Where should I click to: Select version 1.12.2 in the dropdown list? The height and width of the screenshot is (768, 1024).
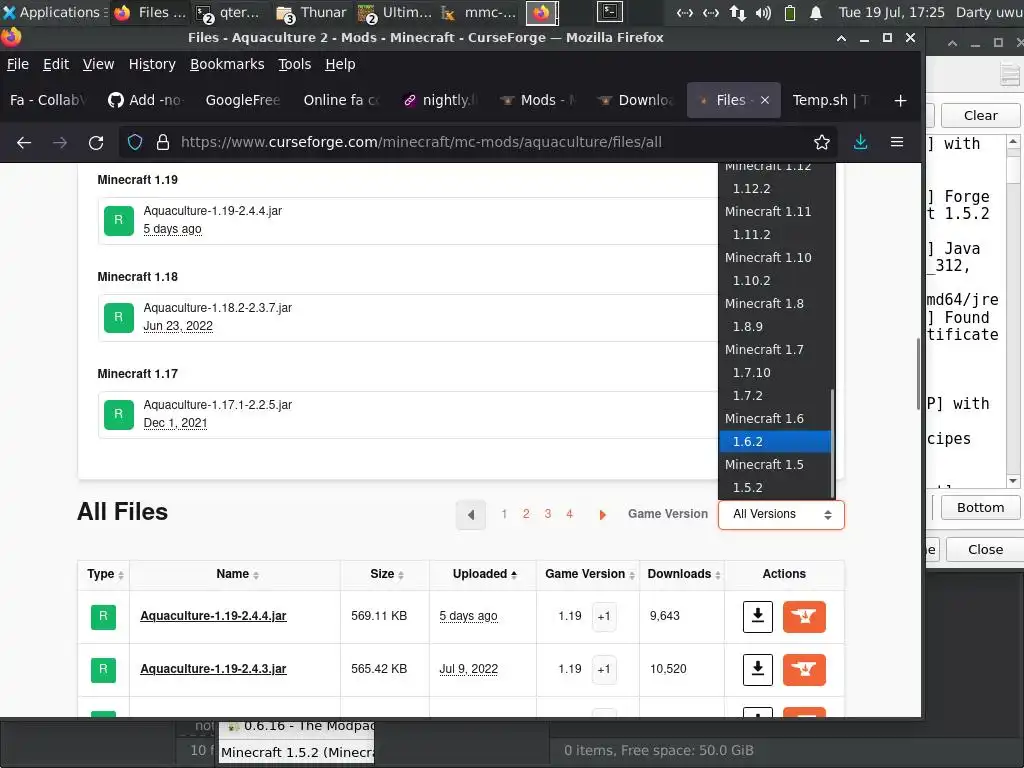coord(775,189)
